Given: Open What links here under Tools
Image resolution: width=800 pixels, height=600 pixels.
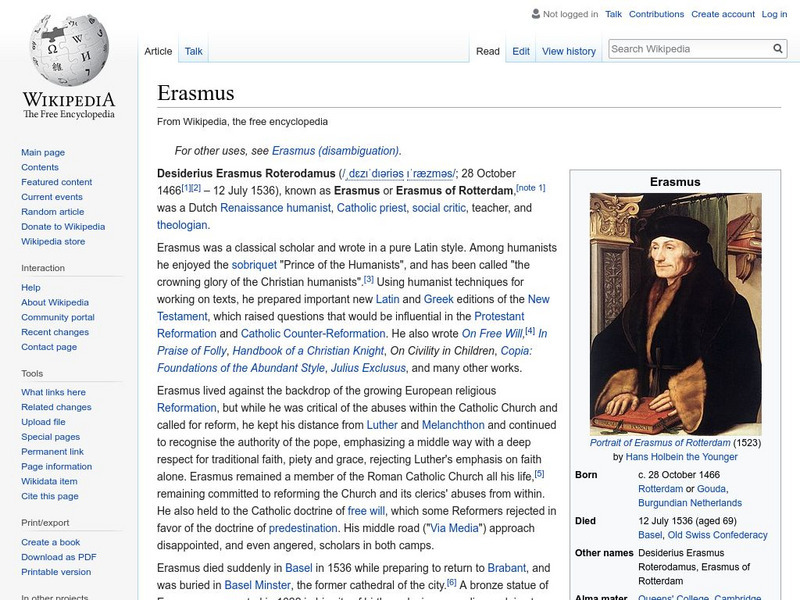Looking at the screenshot, I should (54, 392).
